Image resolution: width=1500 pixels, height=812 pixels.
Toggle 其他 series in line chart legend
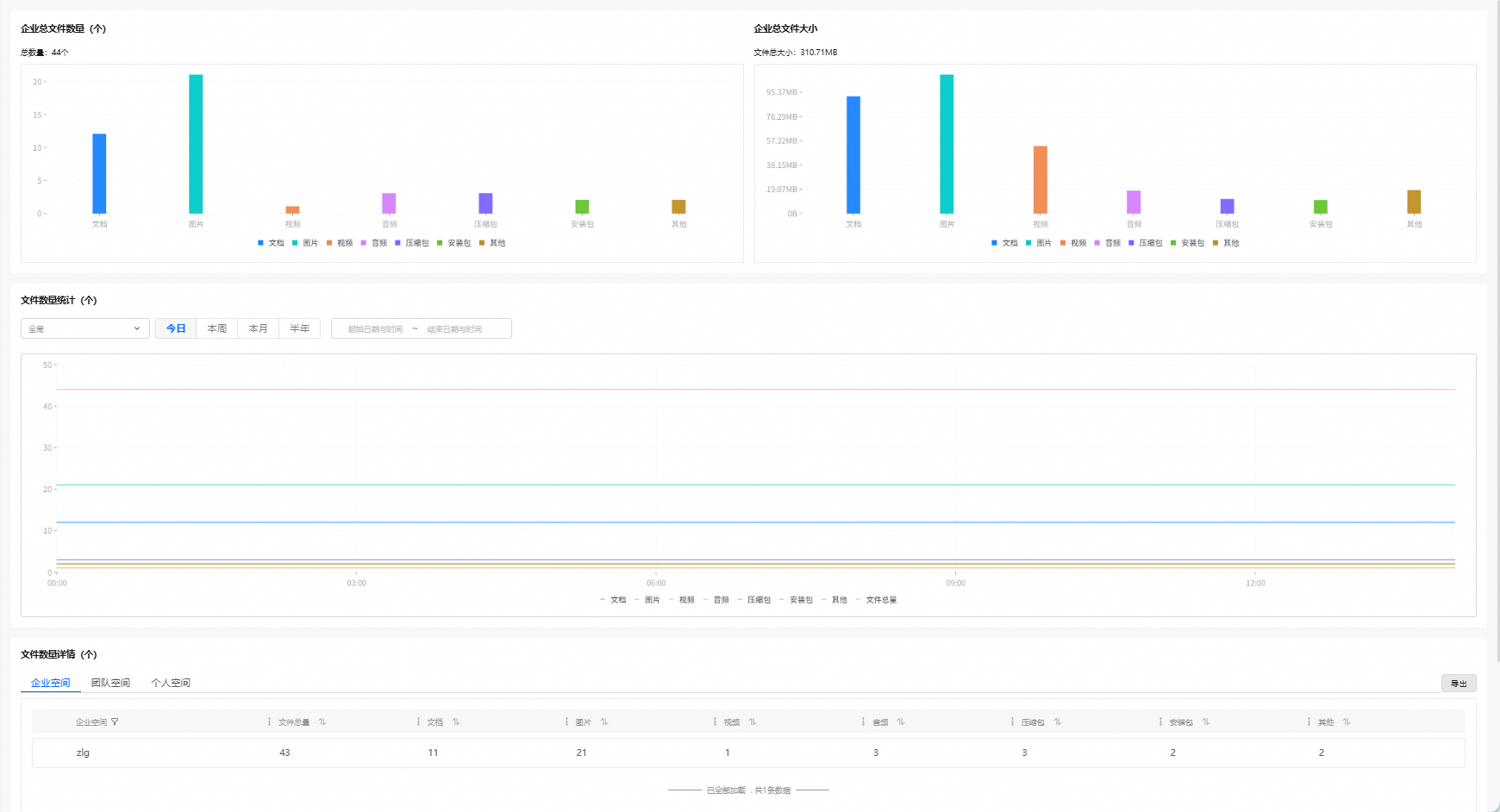click(x=834, y=600)
